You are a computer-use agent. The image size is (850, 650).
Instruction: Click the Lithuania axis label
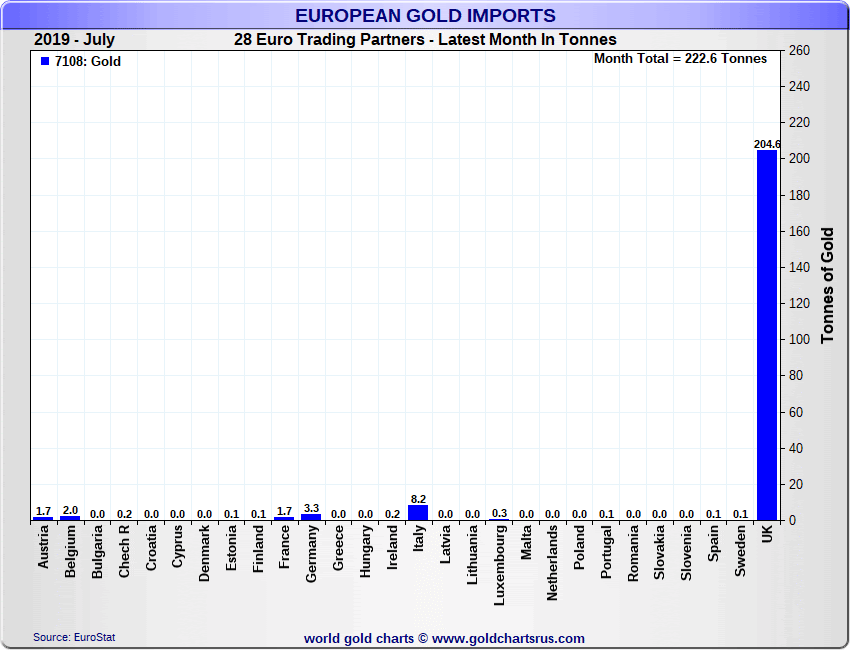(472, 555)
